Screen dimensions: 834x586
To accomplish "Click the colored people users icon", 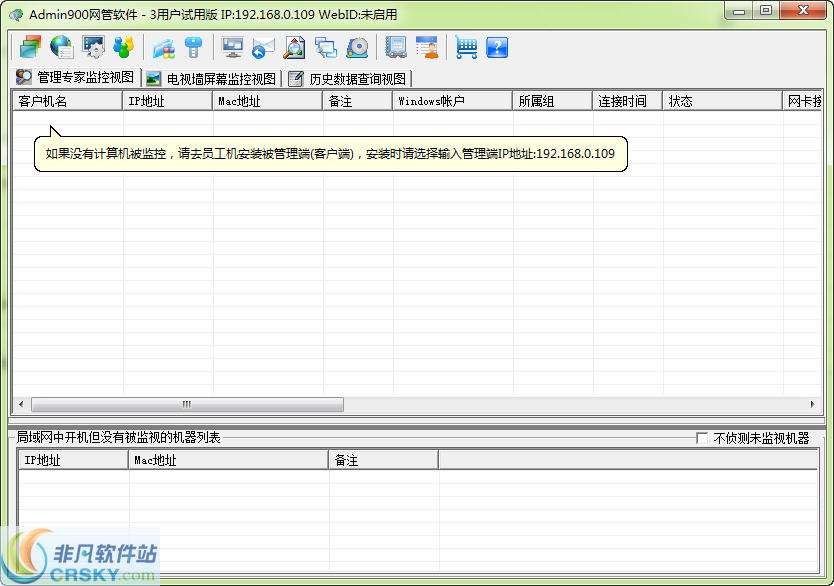I will pos(124,47).
